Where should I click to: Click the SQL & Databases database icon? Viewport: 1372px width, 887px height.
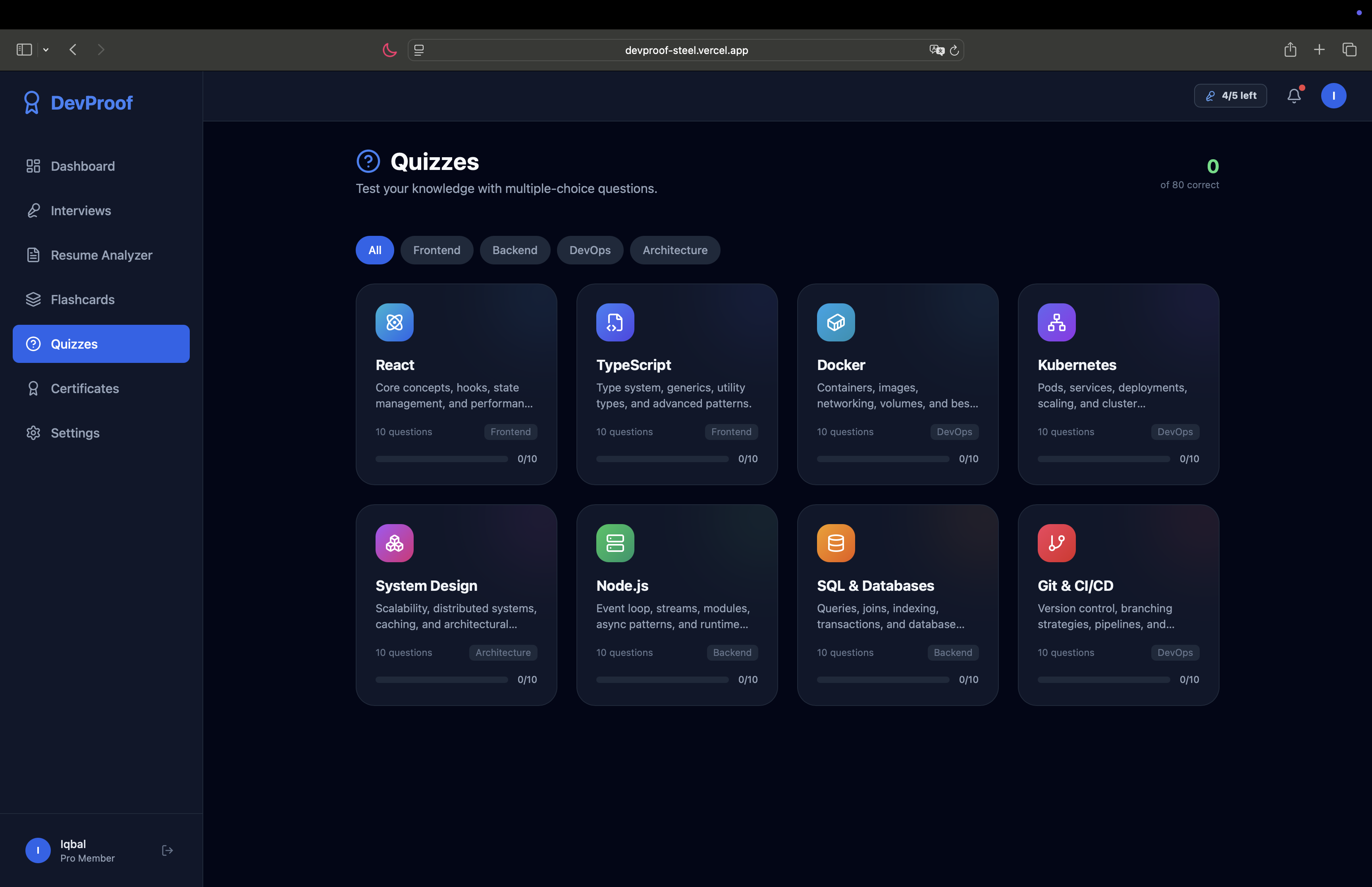(835, 543)
